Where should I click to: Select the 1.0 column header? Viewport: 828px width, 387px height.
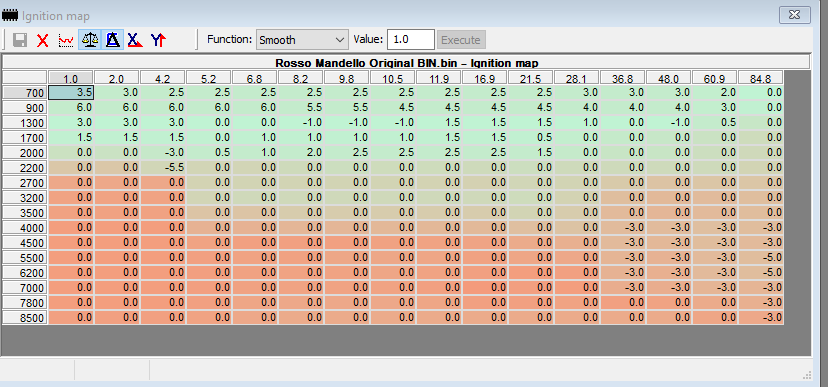click(x=71, y=78)
